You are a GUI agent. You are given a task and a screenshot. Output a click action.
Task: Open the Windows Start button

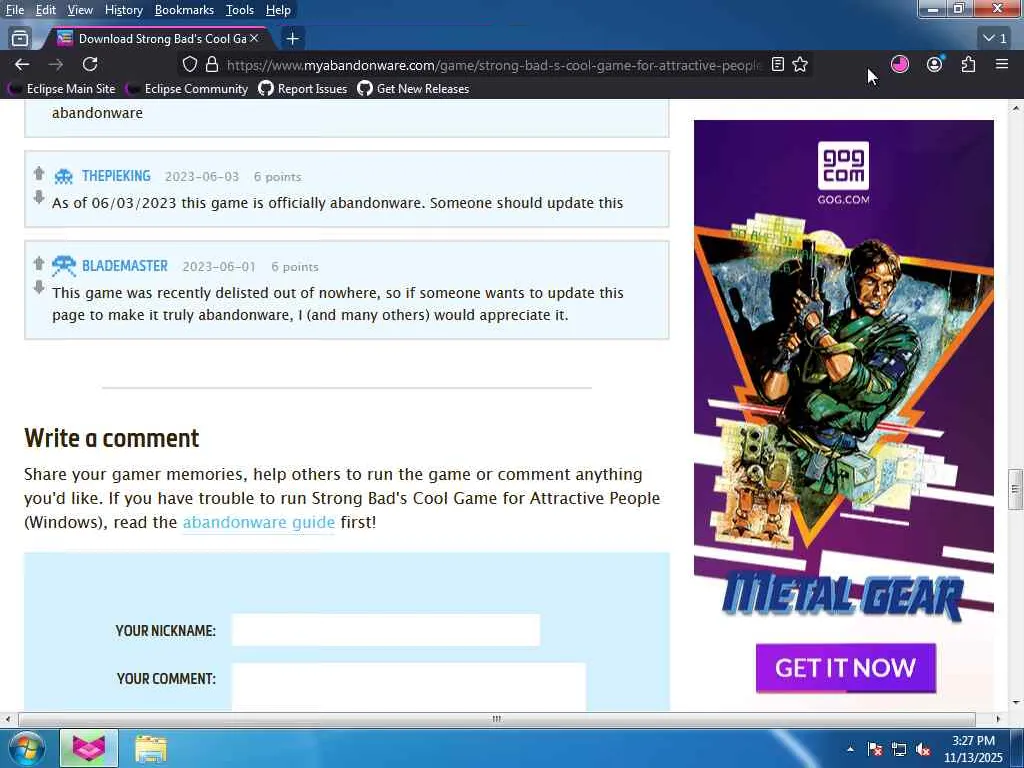pyautogui.click(x=25, y=748)
